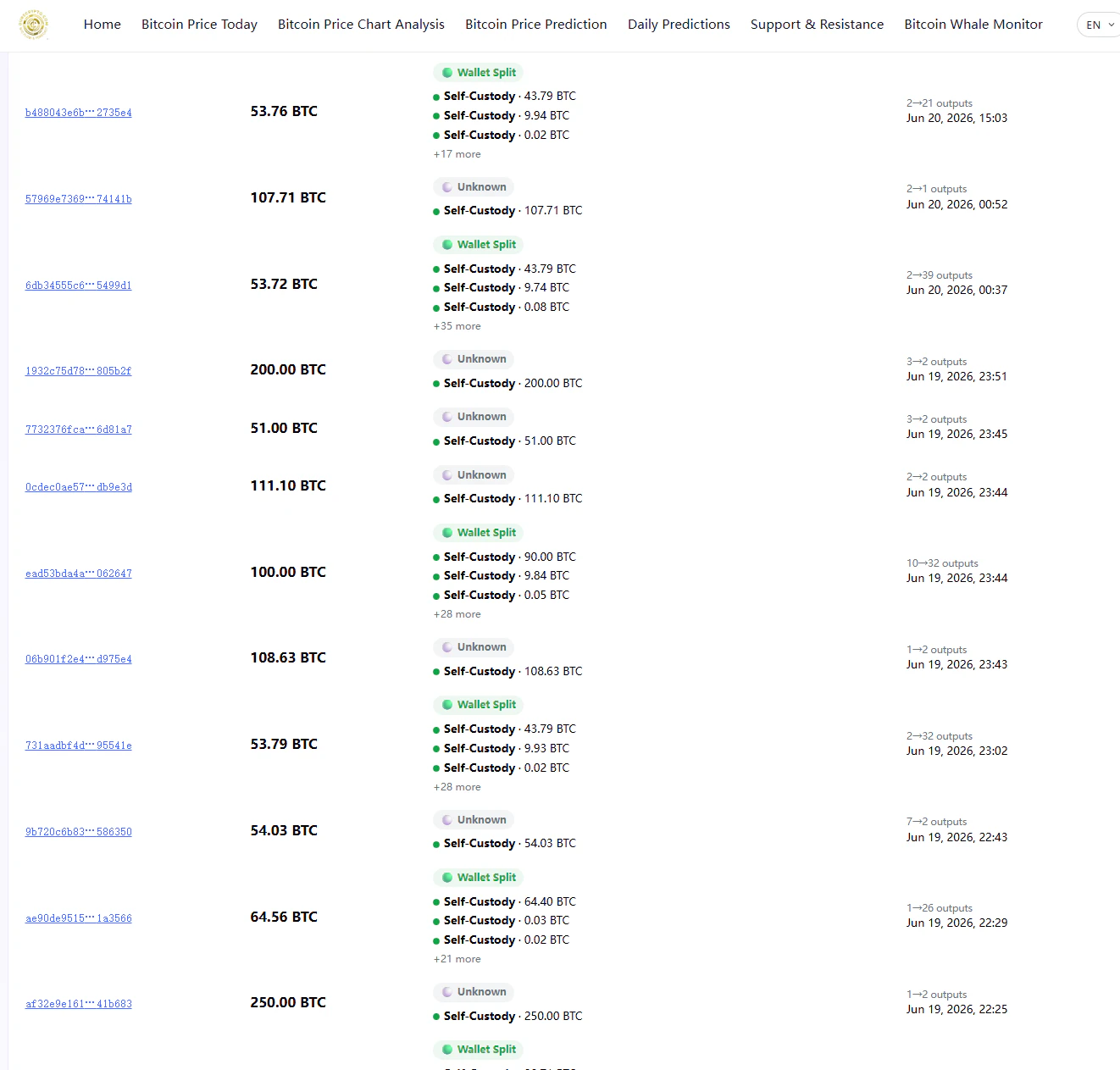The height and width of the screenshot is (1070, 1120).
Task: Click '7→2 outputs' label
Action: click(937, 822)
